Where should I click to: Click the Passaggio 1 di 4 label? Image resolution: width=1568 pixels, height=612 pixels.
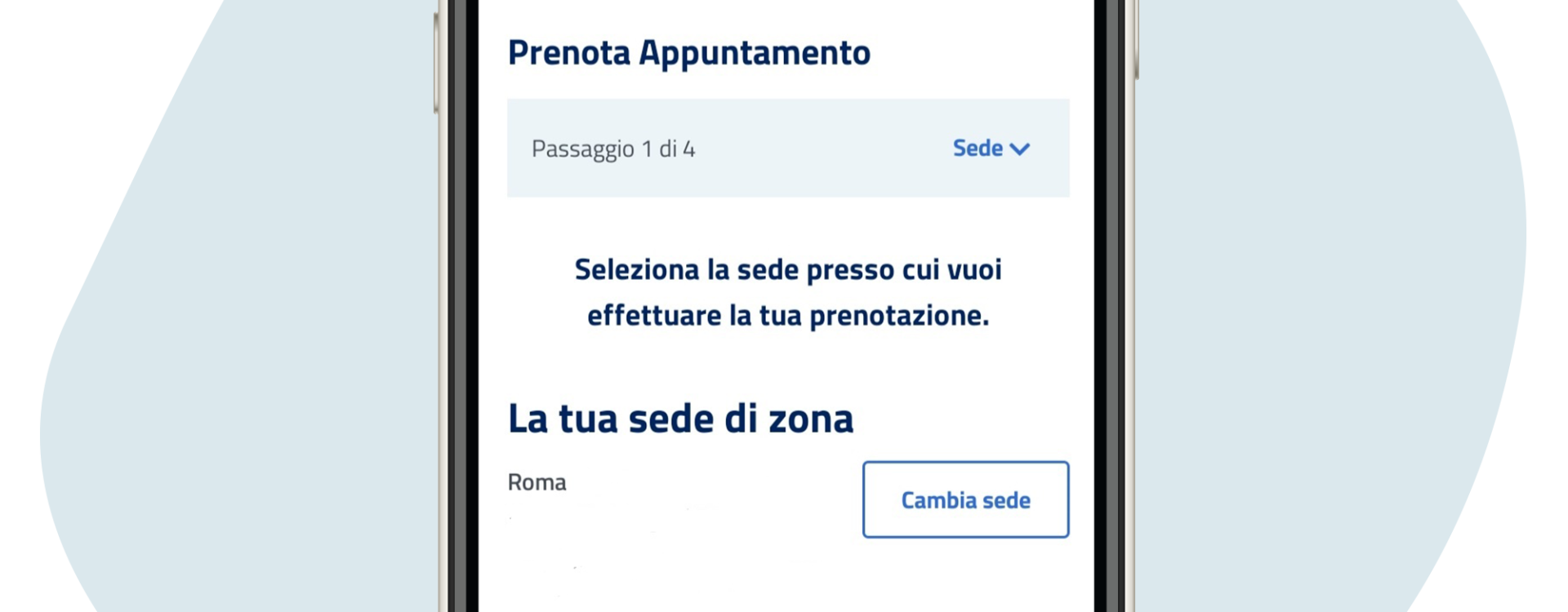pyautogui.click(x=613, y=149)
